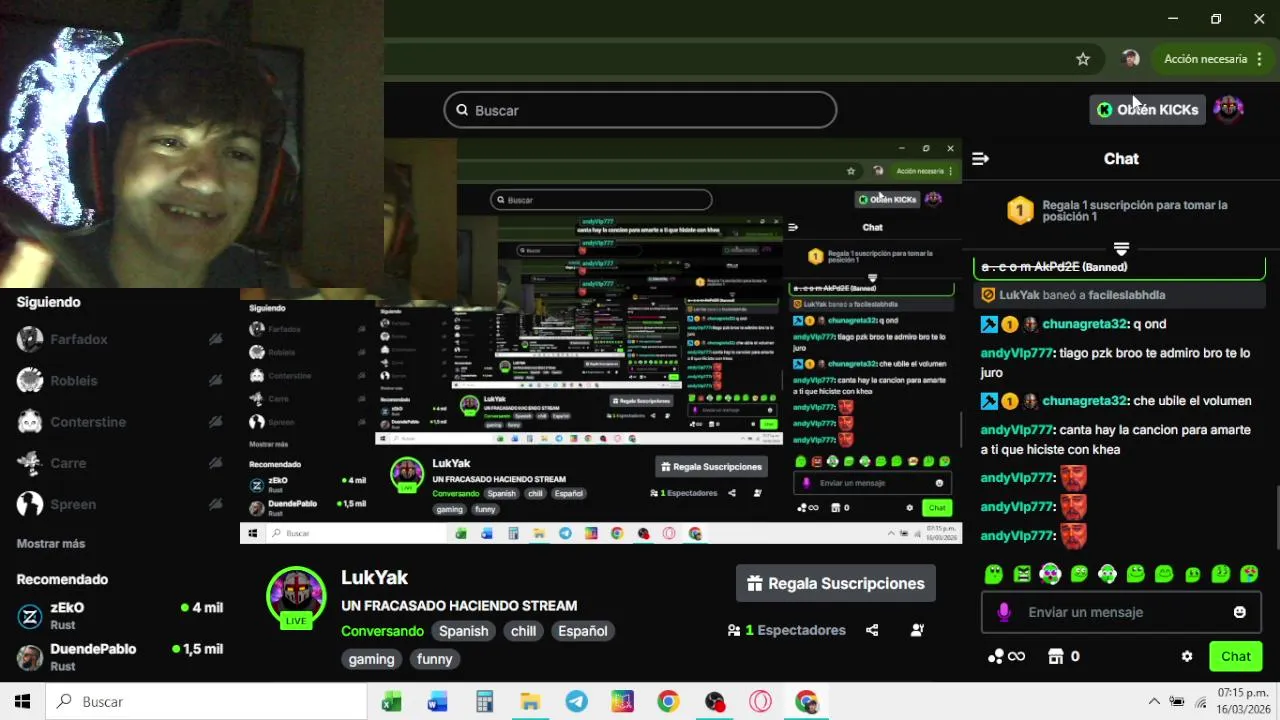Image resolution: width=1280 pixels, height=720 pixels.
Task: Open the gold position 1 gift badge
Action: point(1020,211)
